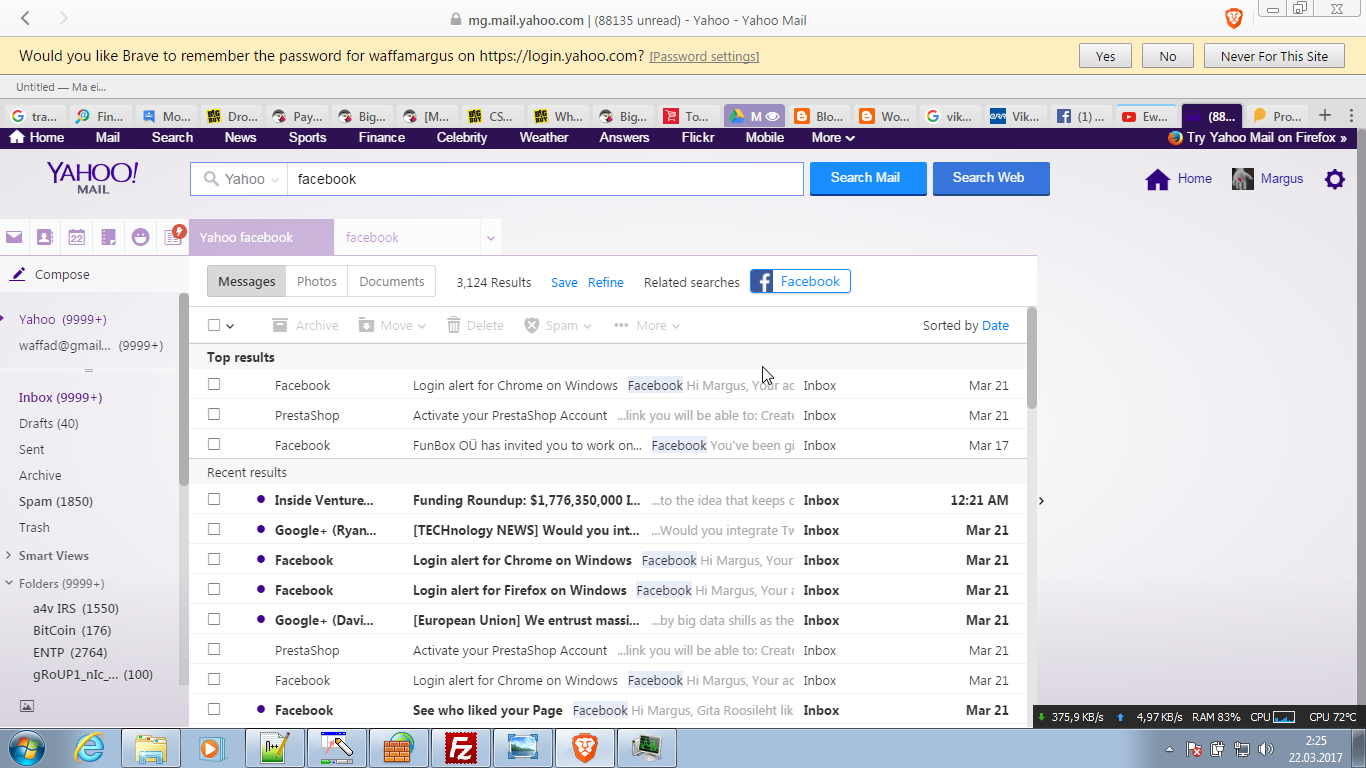Click the Home house icon beside Margus
1366x768 pixels.
coord(1158,179)
